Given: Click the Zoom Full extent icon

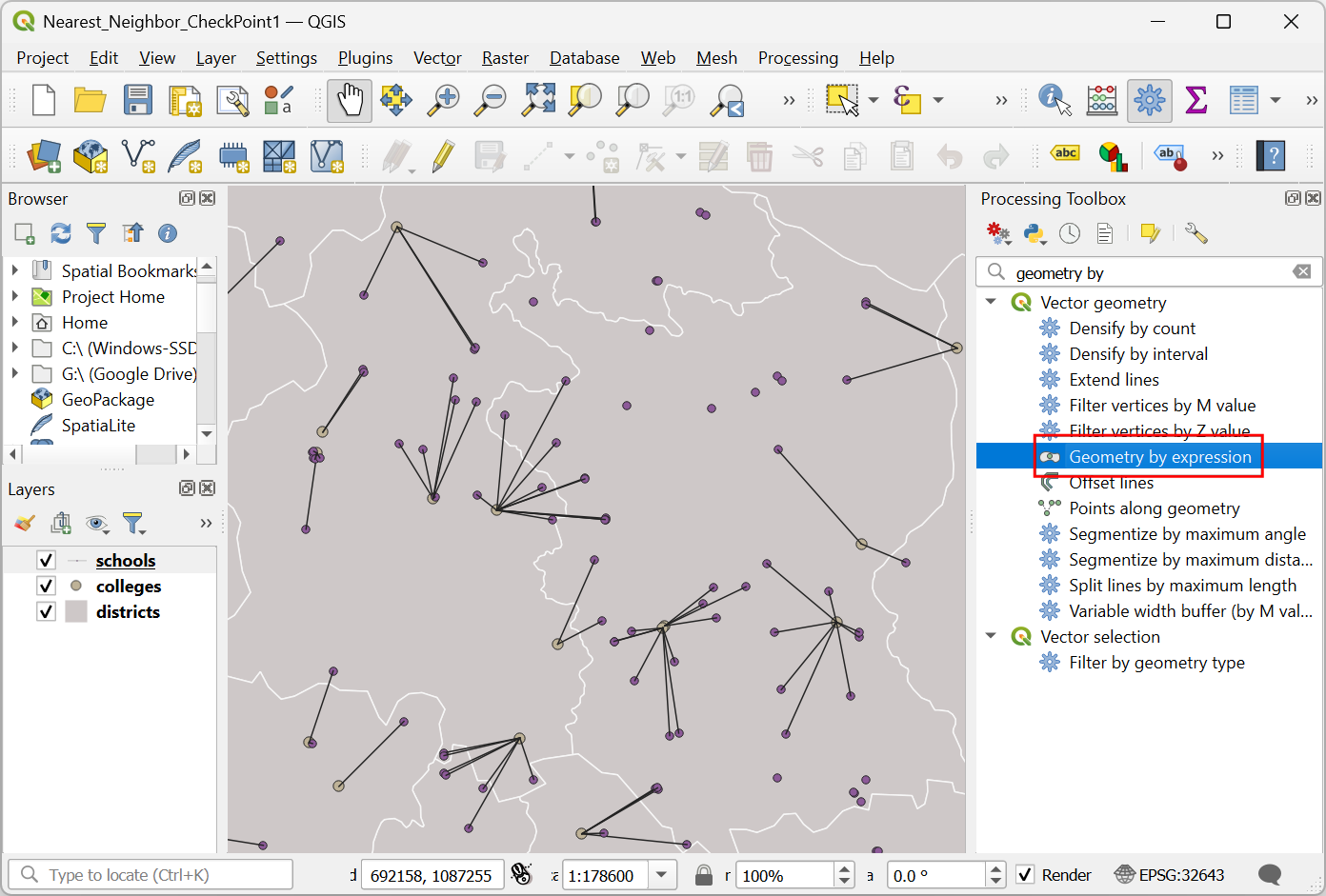Looking at the screenshot, I should (538, 100).
